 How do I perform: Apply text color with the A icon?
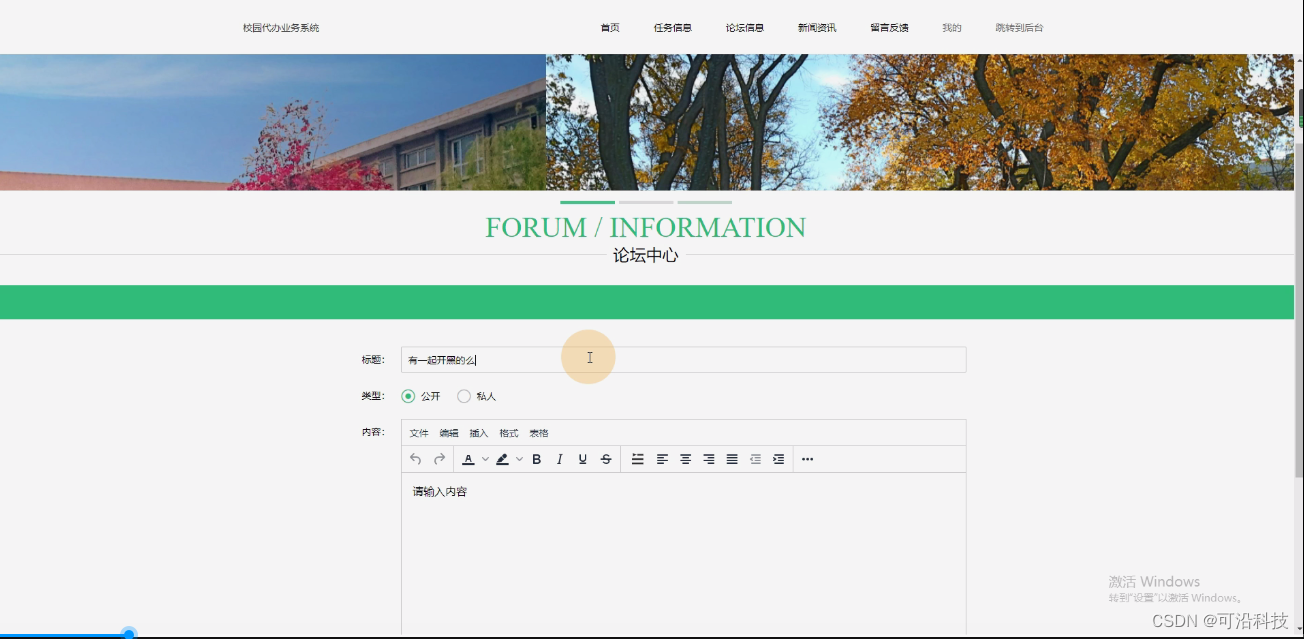click(468, 459)
